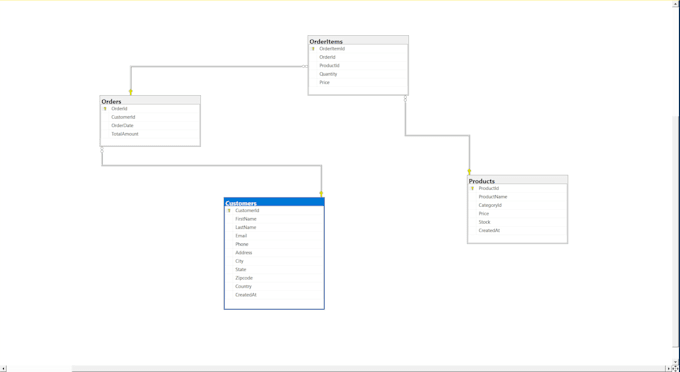The image size is (680, 372).
Task: Select the Country column row
Action: [274, 286]
